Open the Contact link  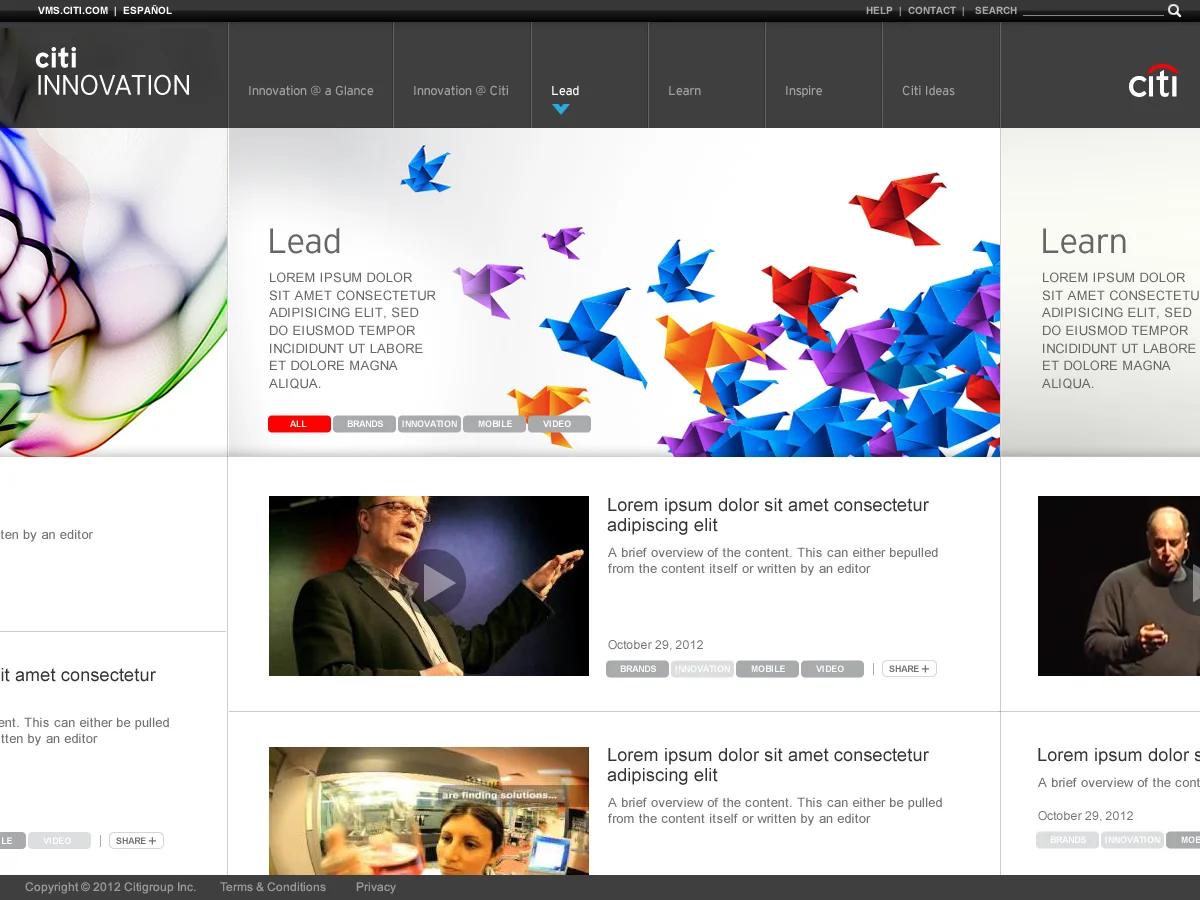[x=932, y=11]
